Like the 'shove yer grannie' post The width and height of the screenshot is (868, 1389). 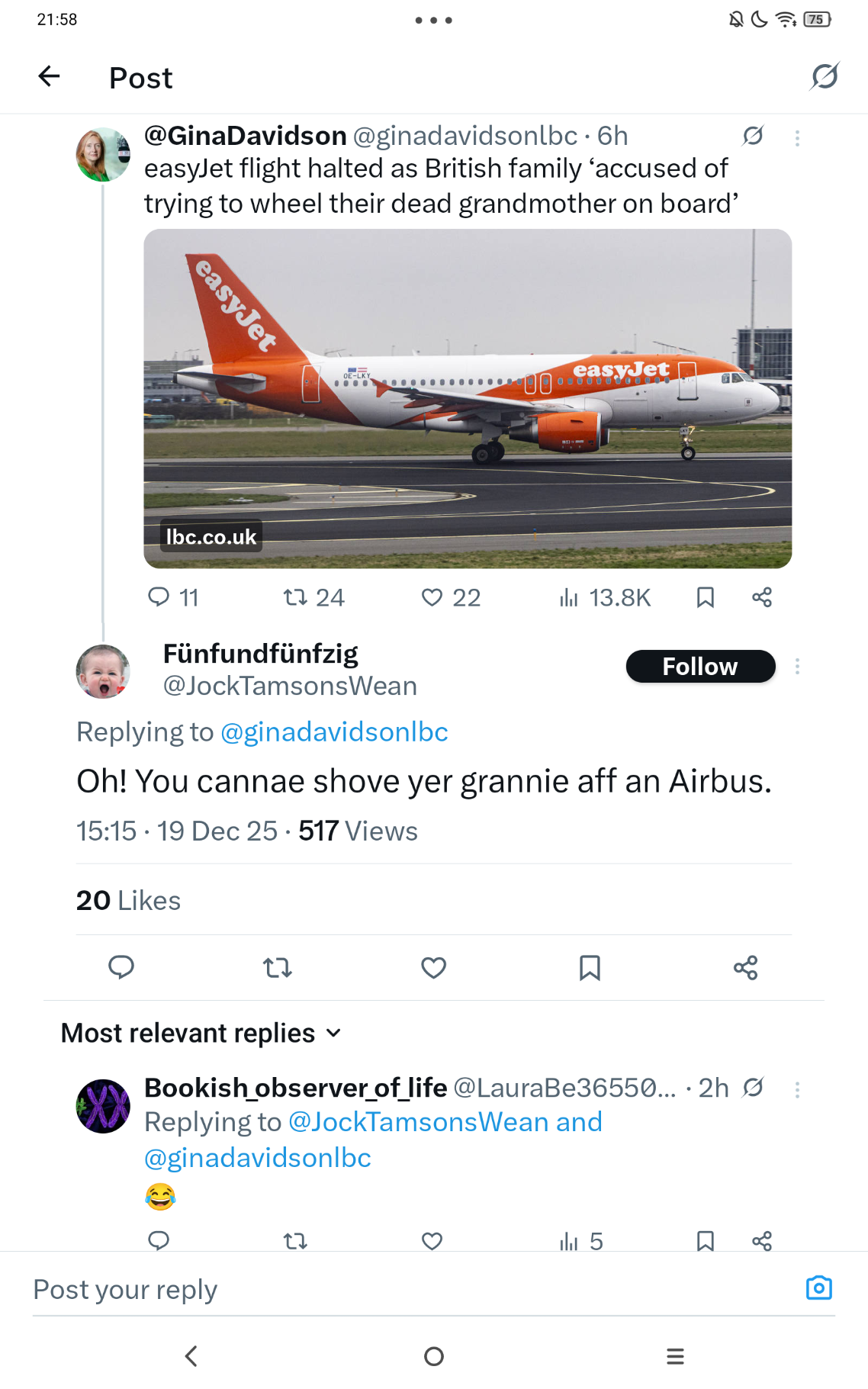pos(433,967)
